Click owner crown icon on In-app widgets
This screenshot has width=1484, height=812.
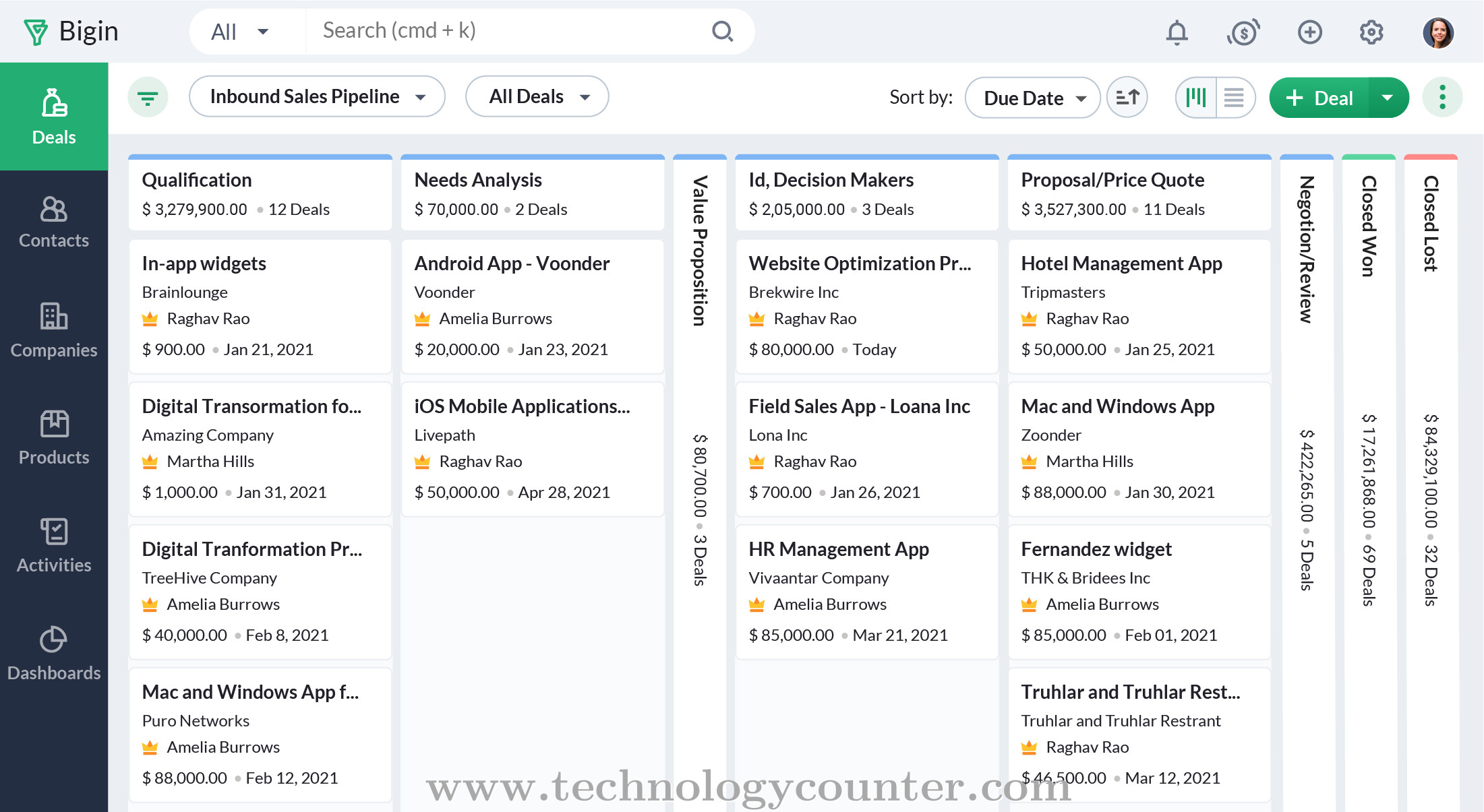pos(150,319)
